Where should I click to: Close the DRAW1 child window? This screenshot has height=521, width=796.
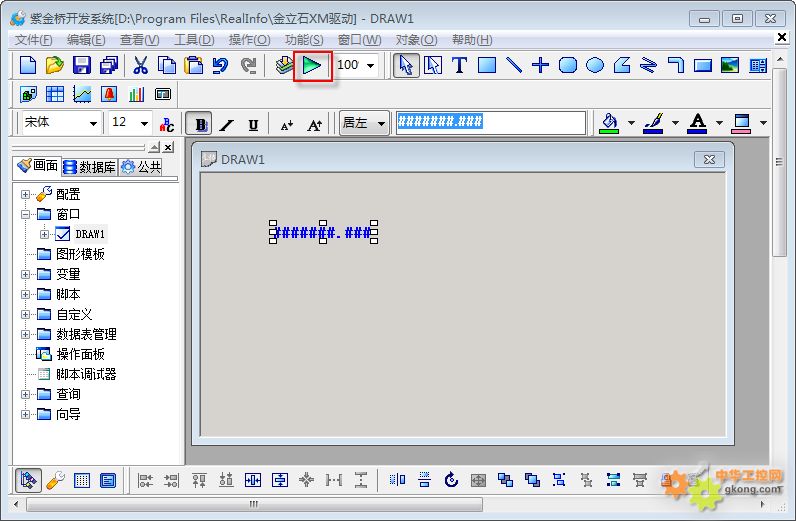coord(709,159)
